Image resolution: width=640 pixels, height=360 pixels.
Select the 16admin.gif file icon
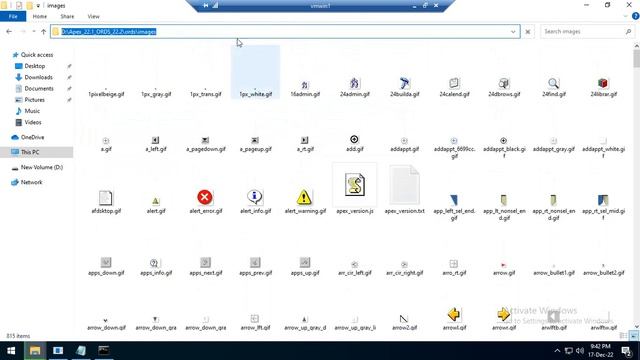pos(304,85)
